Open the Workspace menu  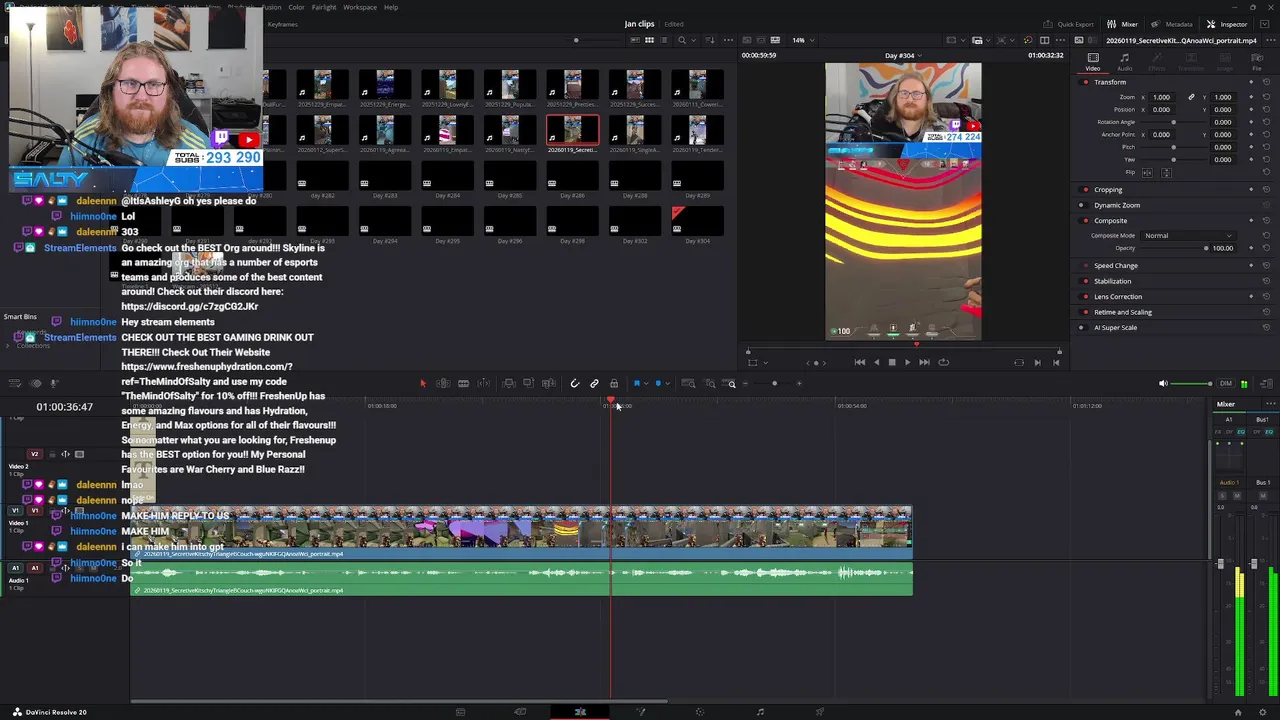pos(360,7)
